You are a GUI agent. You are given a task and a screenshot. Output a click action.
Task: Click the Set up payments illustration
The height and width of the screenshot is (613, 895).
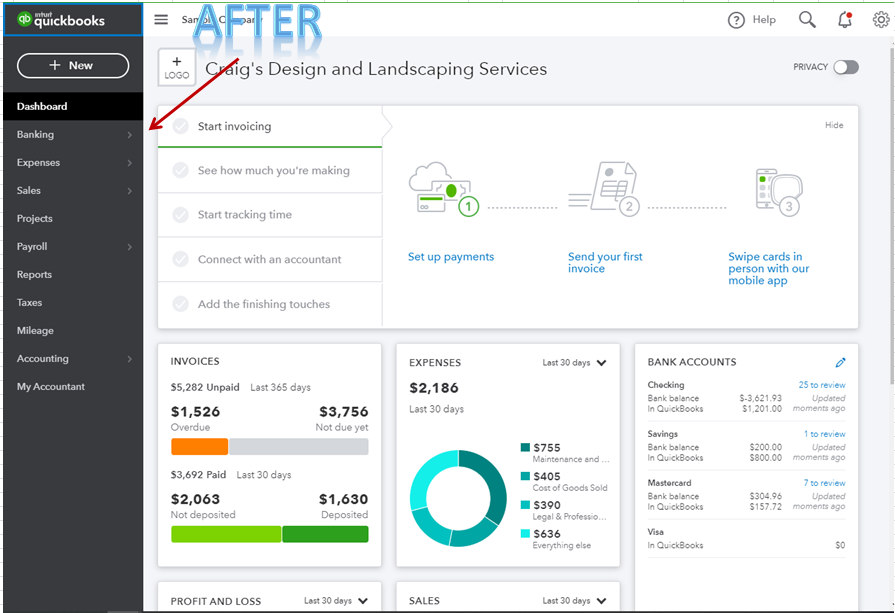coord(444,189)
